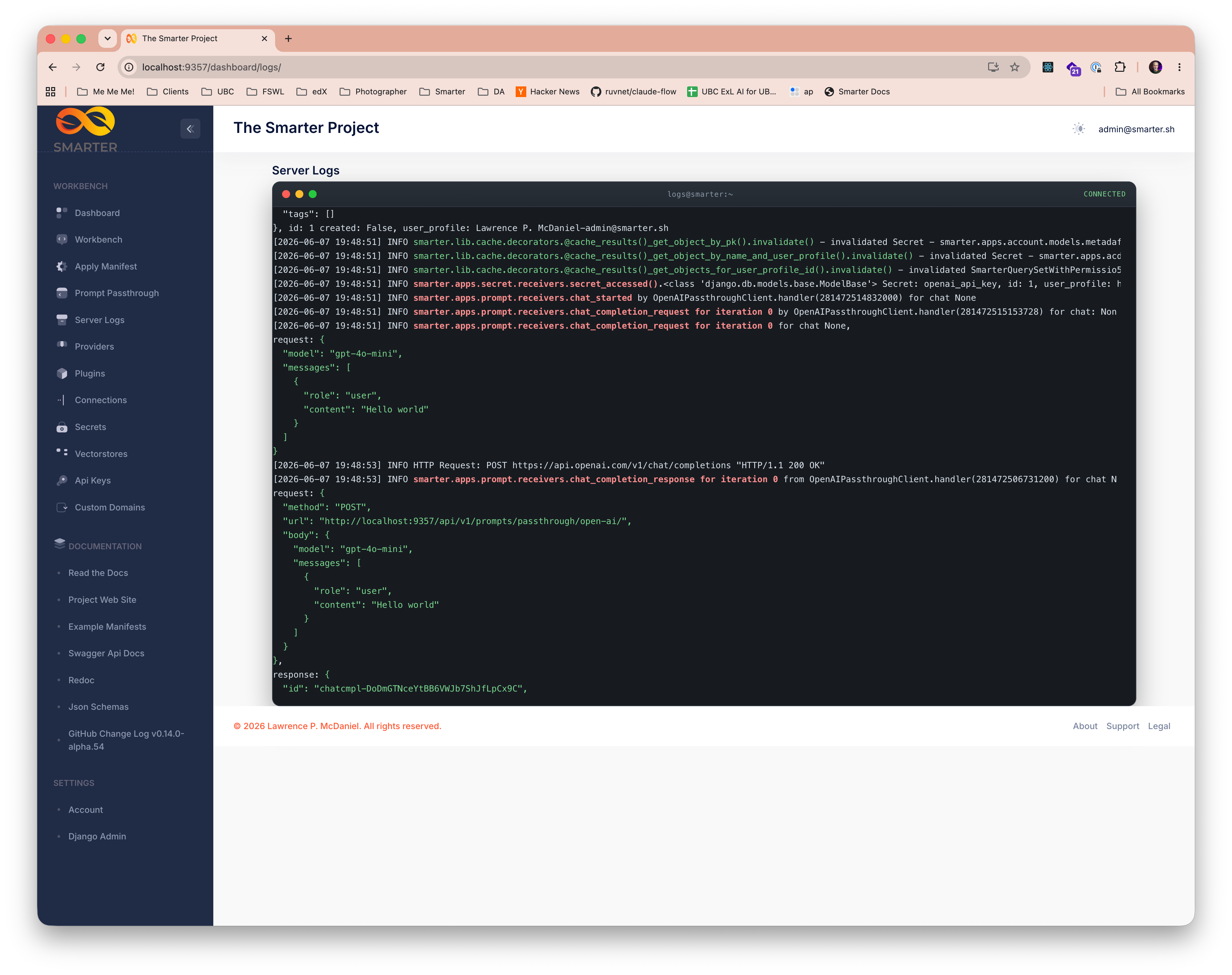1232x975 pixels.
Task: Open Smarter Docs bookmark
Action: pyautogui.click(x=857, y=92)
